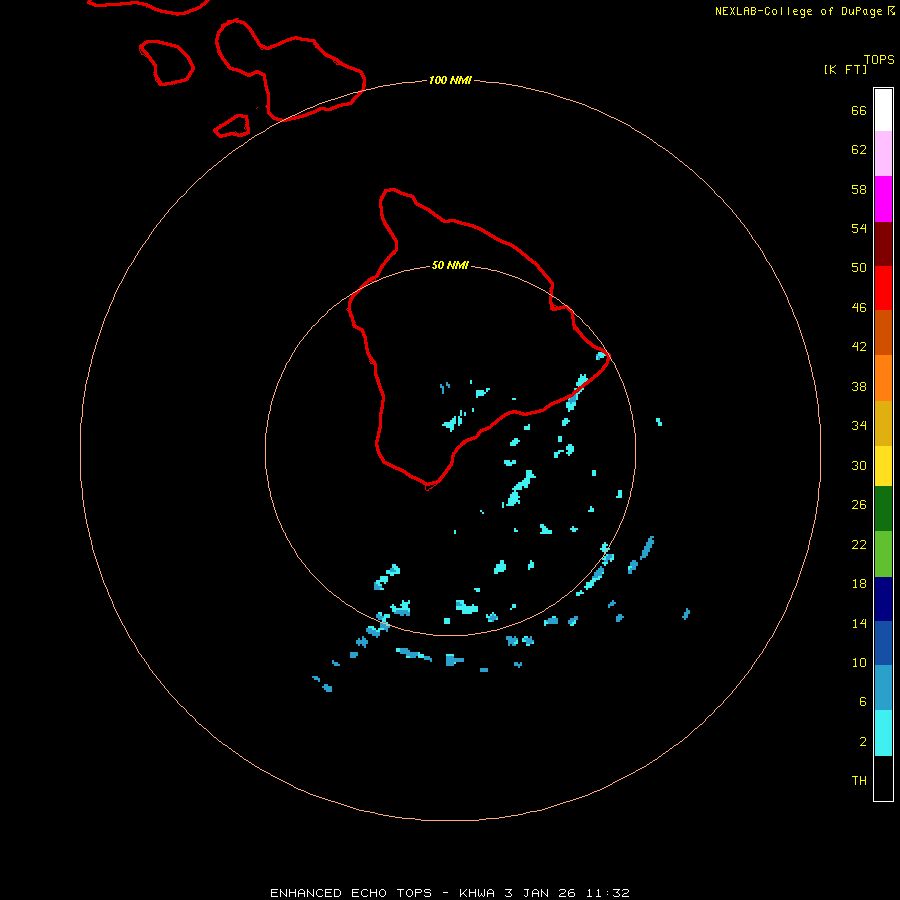Select the [K FT] unit label
This screenshot has height=900, width=900.
tap(845, 69)
